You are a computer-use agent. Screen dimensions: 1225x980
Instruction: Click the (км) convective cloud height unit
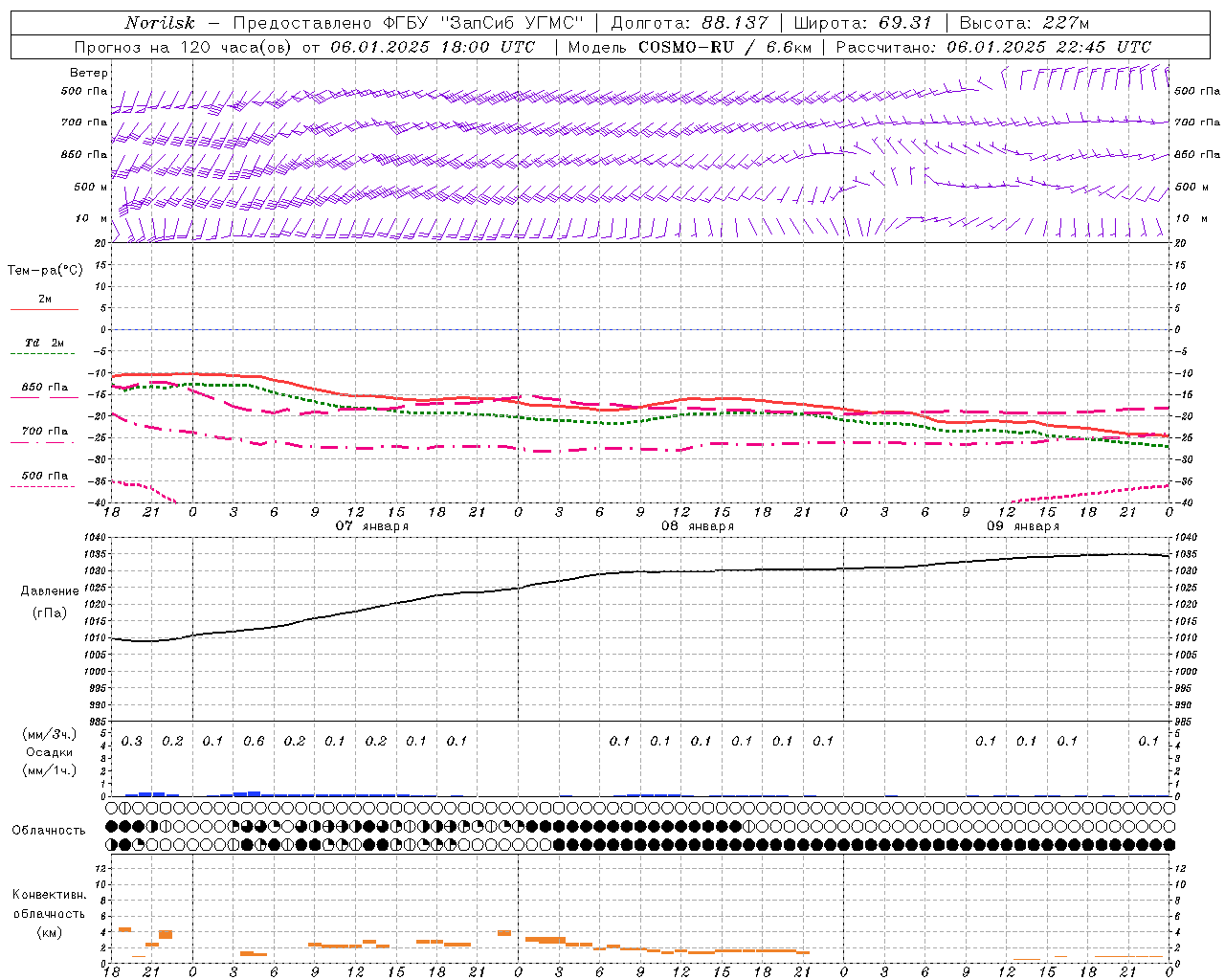click(x=49, y=932)
